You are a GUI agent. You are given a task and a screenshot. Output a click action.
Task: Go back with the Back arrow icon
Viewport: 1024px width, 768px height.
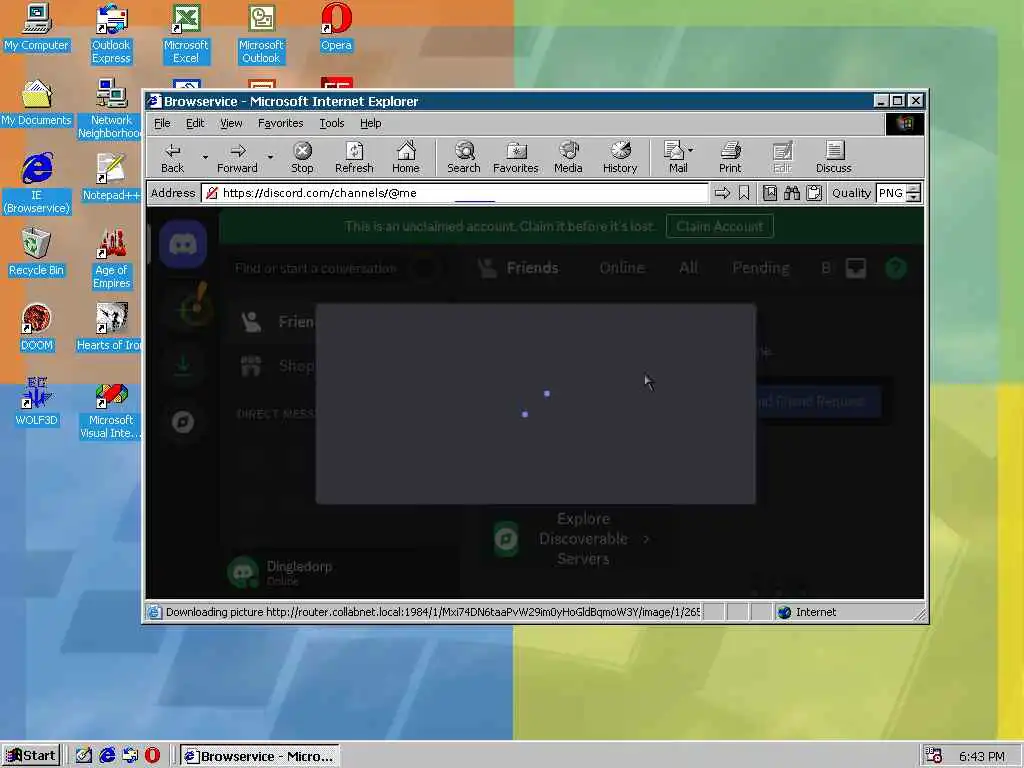click(x=172, y=151)
